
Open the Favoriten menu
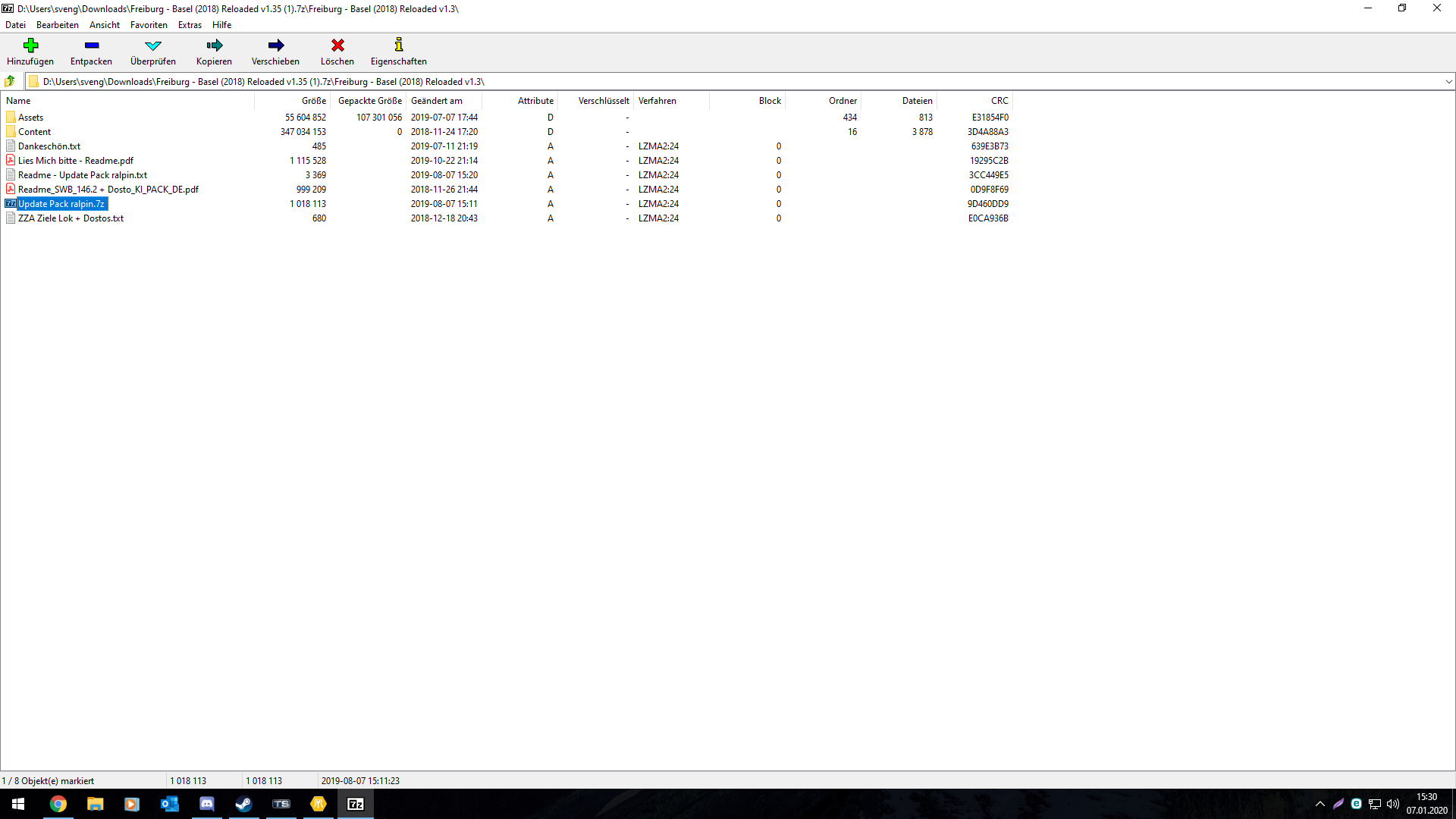[x=149, y=25]
